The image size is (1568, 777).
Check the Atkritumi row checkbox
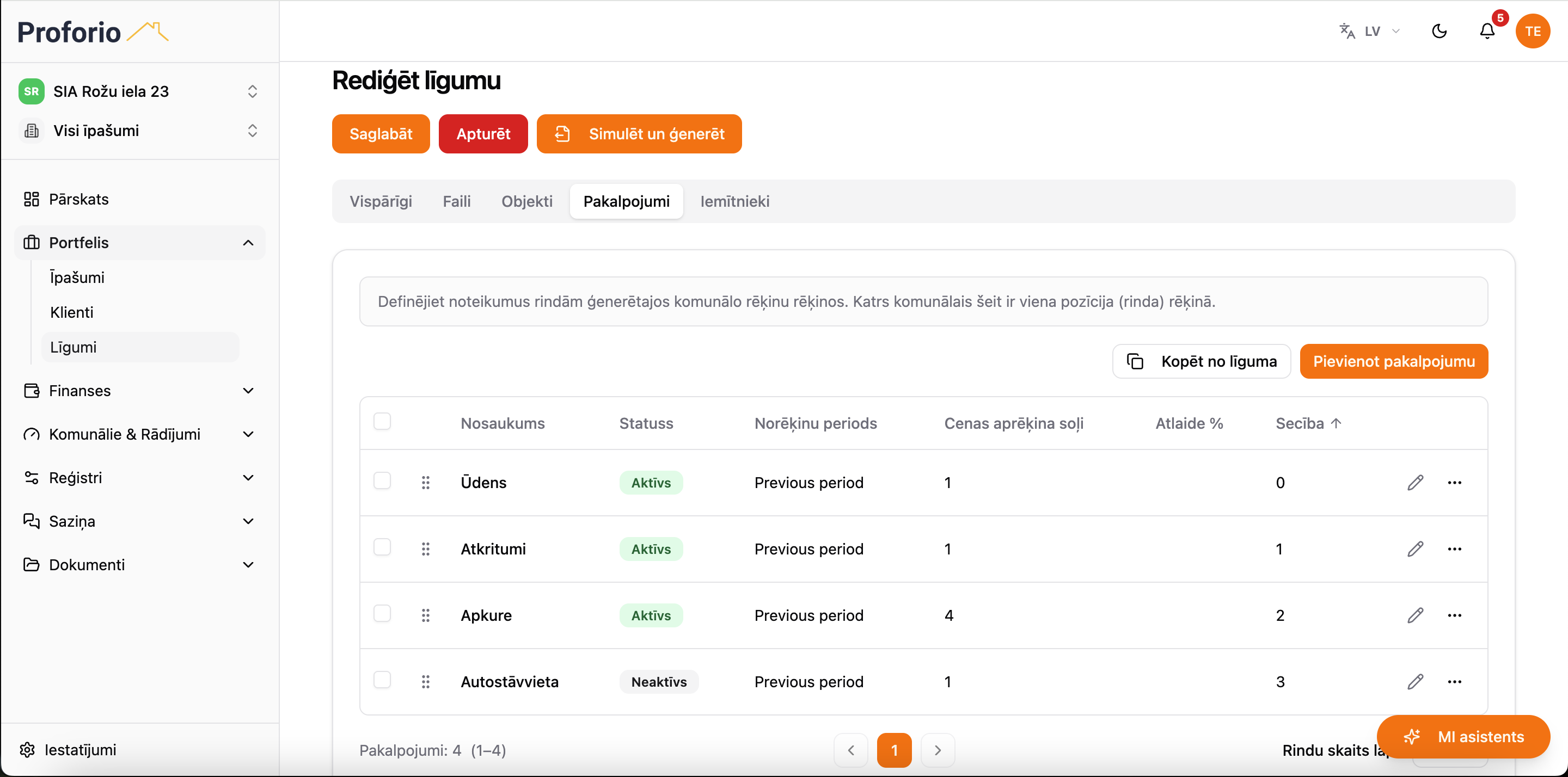point(382,547)
